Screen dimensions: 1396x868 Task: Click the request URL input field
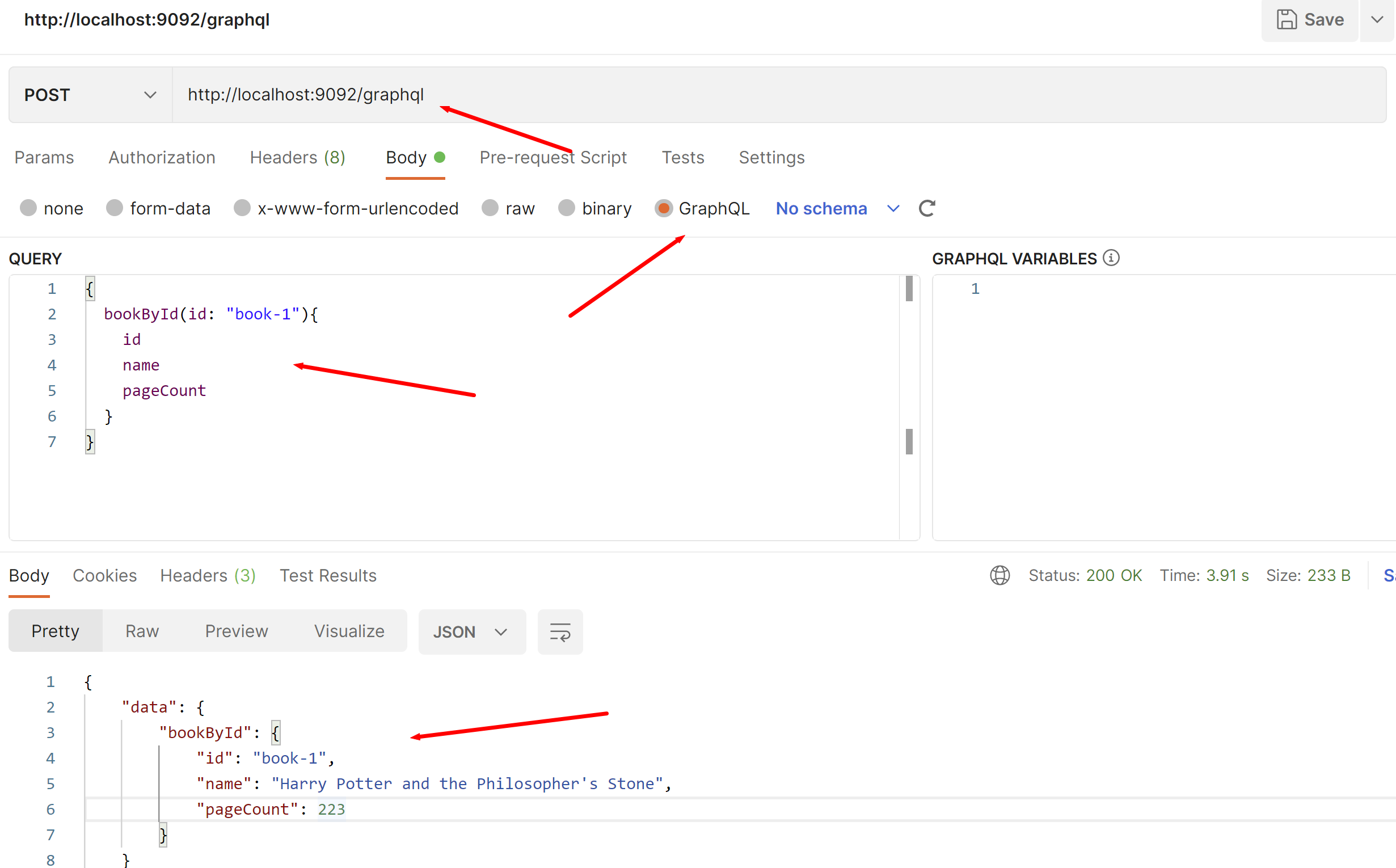779,95
